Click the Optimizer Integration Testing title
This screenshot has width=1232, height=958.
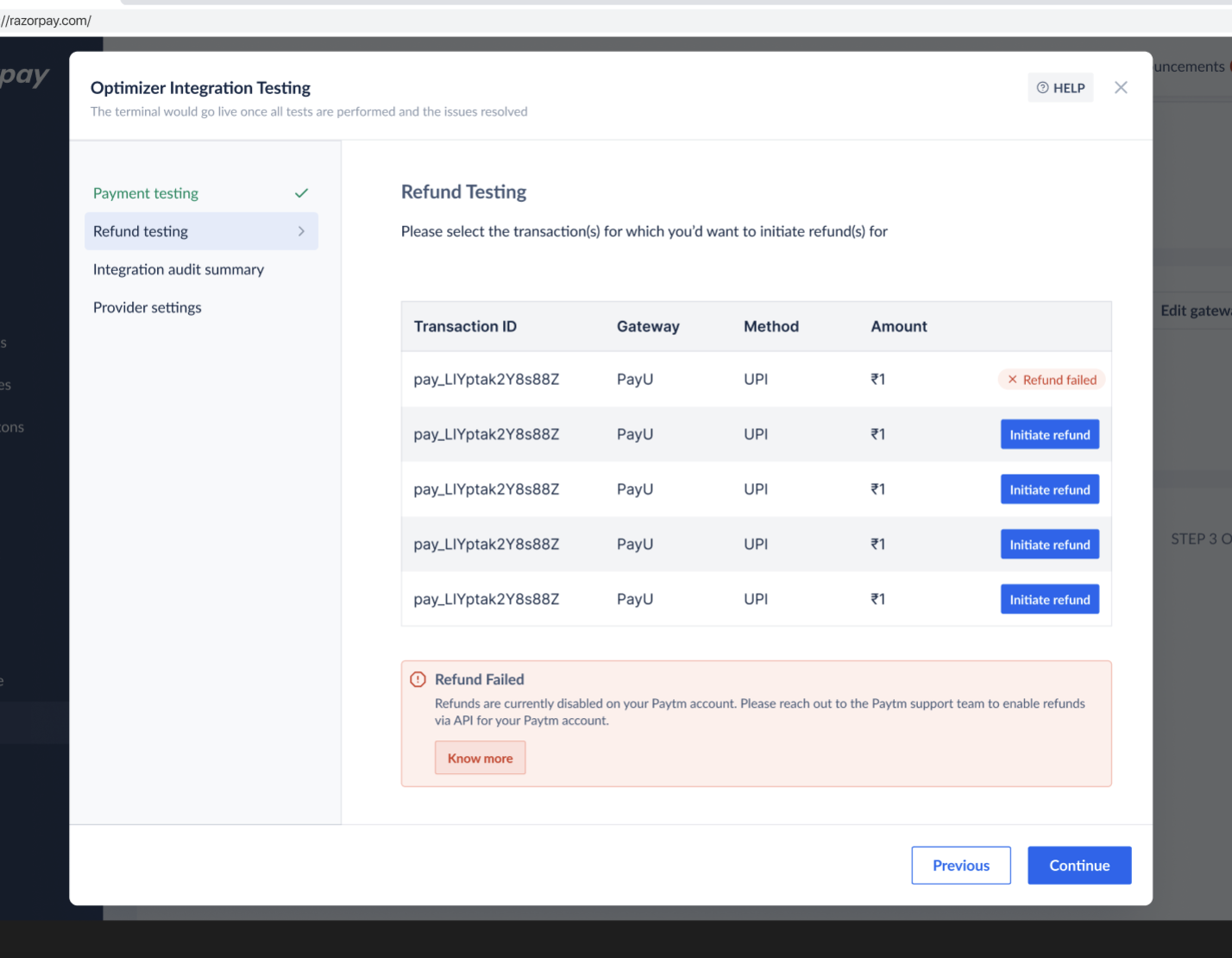pyautogui.click(x=200, y=87)
